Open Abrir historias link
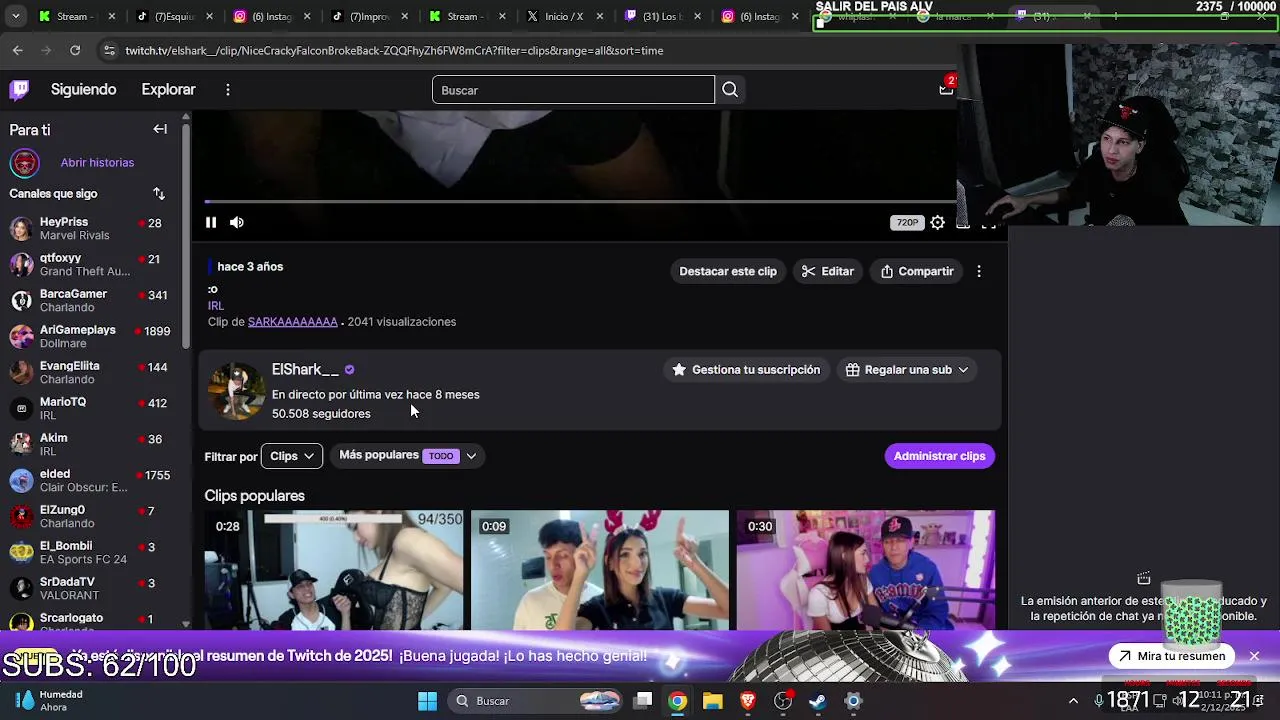The image size is (1280, 720). tap(97, 162)
